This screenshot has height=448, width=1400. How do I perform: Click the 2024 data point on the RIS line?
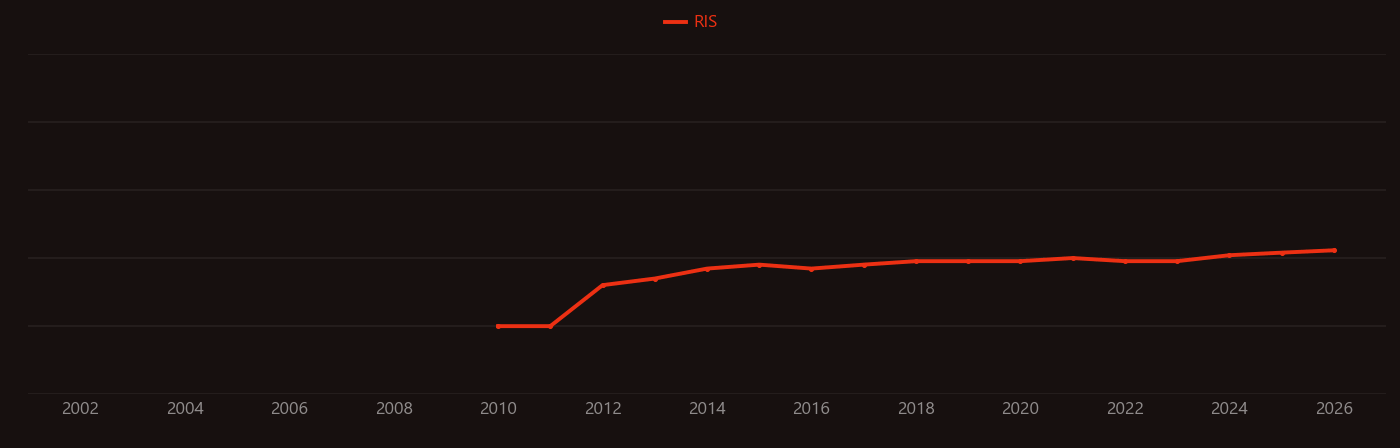[x=1229, y=255]
